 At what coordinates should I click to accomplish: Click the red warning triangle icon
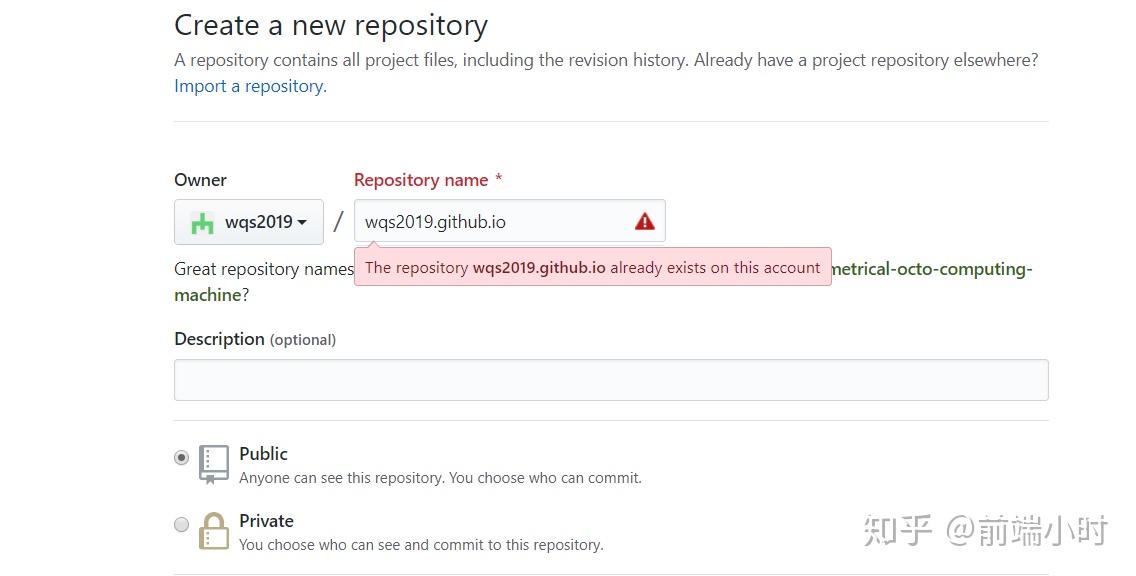point(645,222)
